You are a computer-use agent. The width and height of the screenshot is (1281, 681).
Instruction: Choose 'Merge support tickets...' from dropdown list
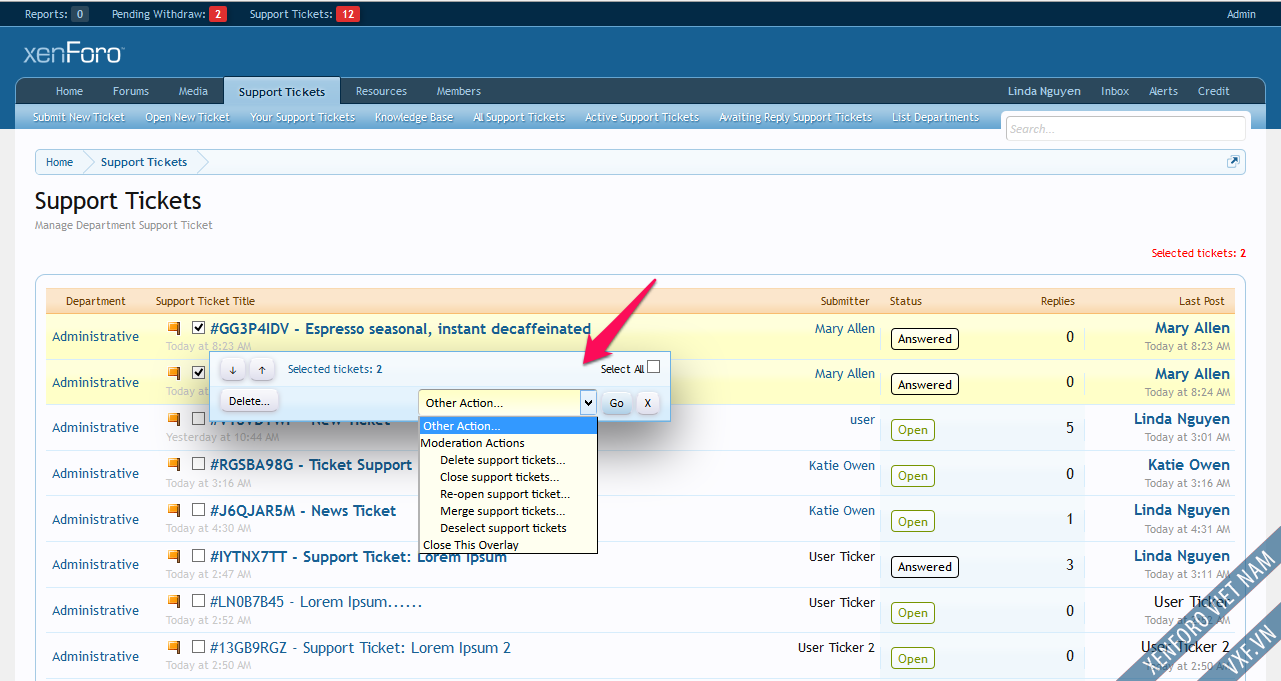(x=502, y=511)
